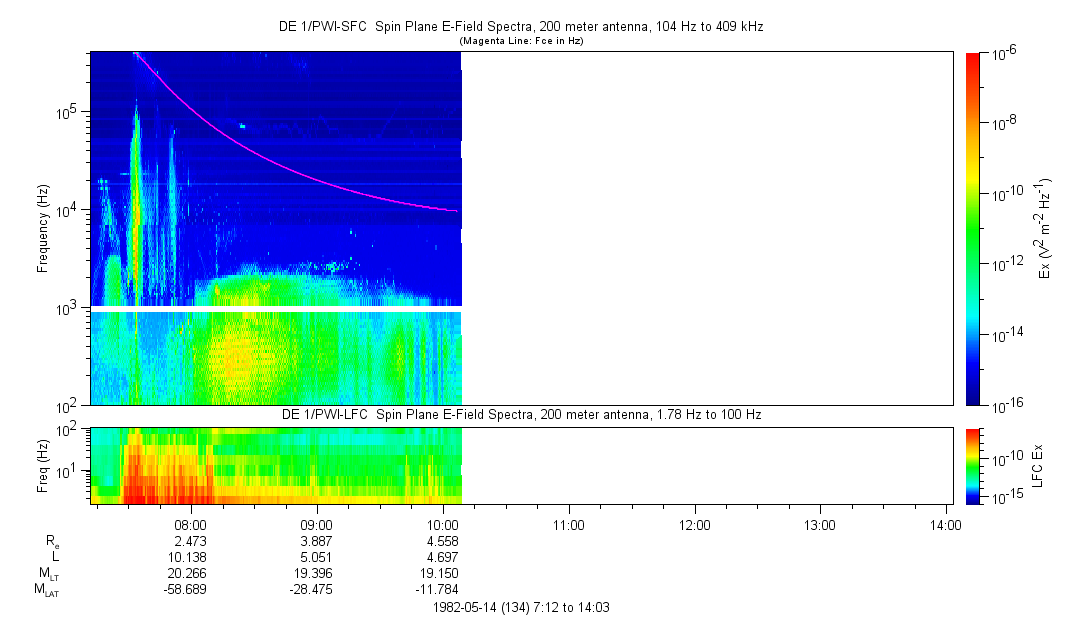The height and width of the screenshot is (620, 1083).
Task: Click the magenta Fce curve in the spectrogram
Action: 300,166
